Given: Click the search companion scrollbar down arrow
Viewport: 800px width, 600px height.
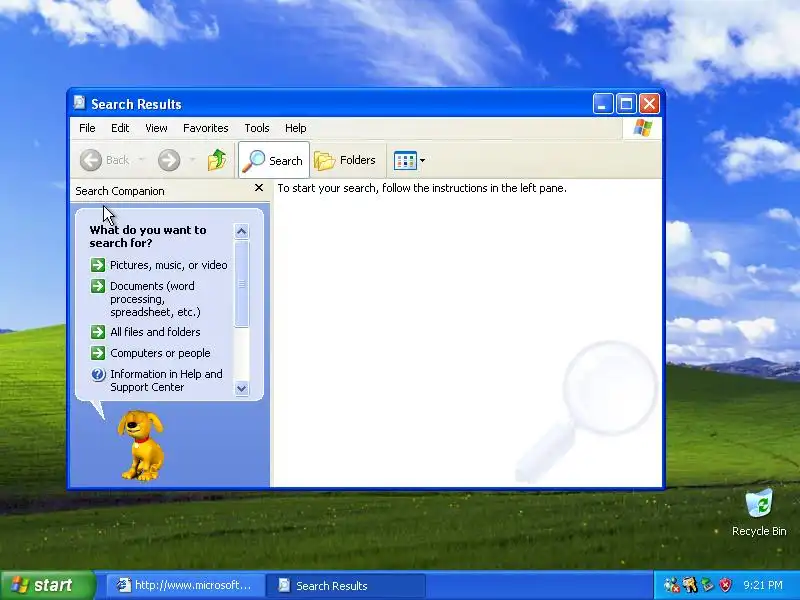Looking at the screenshot, I should [x=242, y=389].
